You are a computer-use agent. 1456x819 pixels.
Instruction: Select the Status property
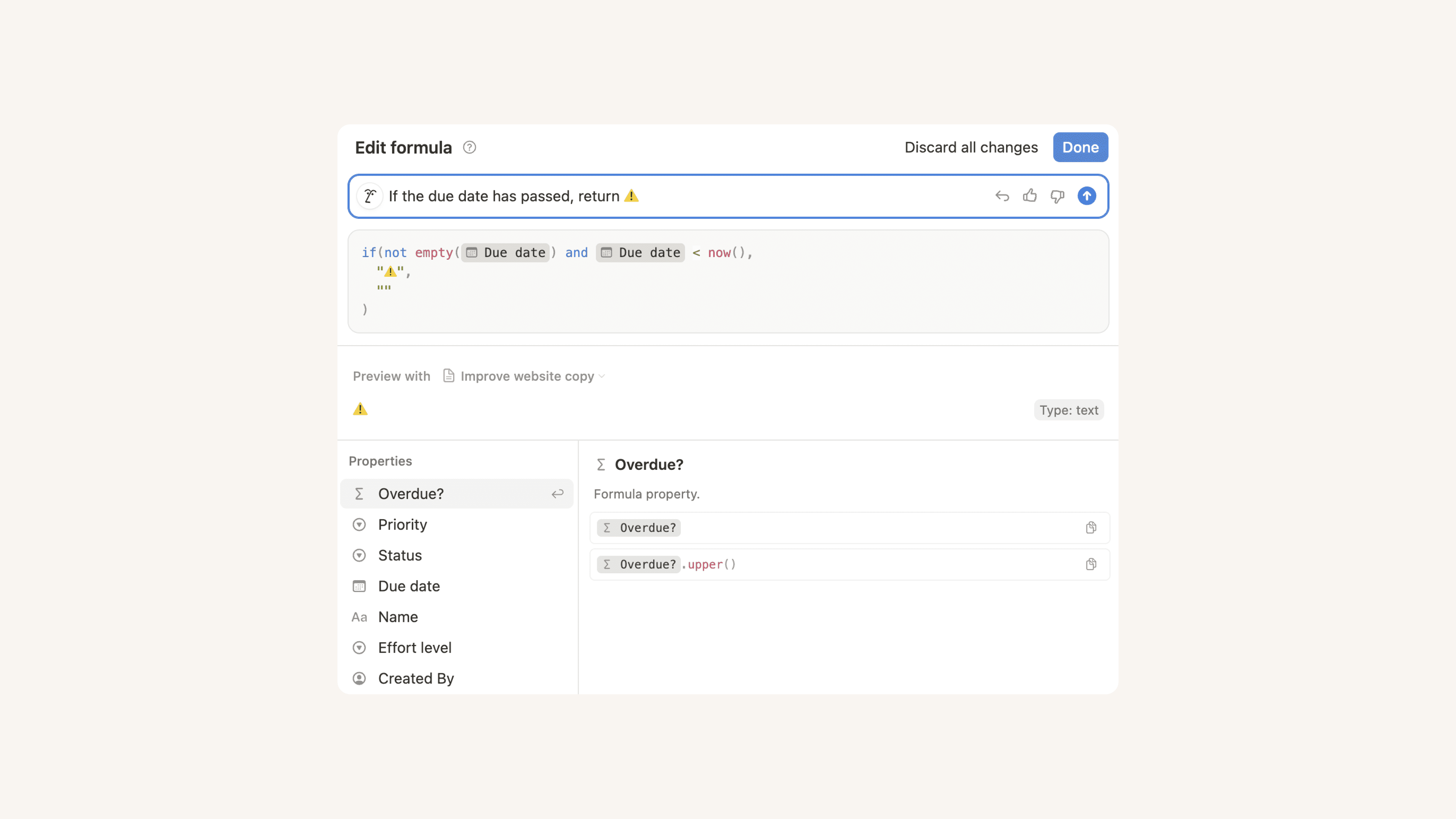tap(400, 555)
